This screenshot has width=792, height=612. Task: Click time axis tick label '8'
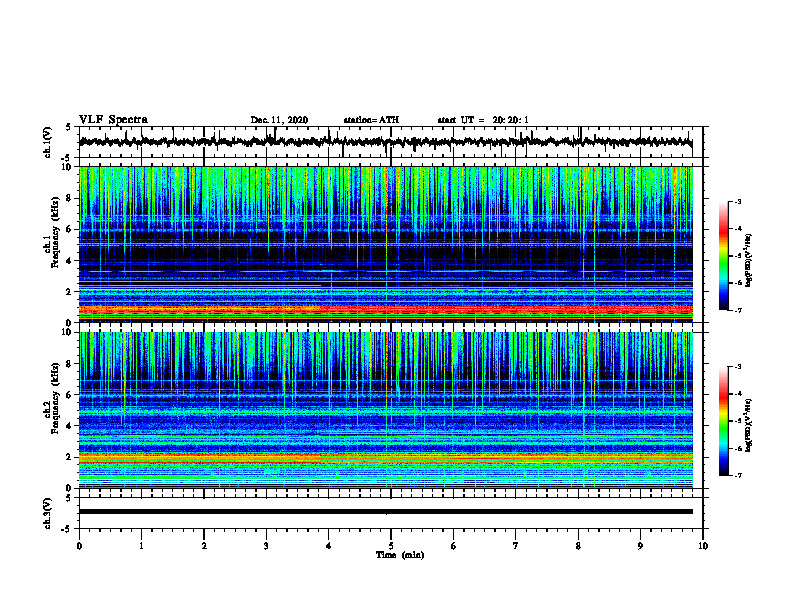click(x=578, y=546)
